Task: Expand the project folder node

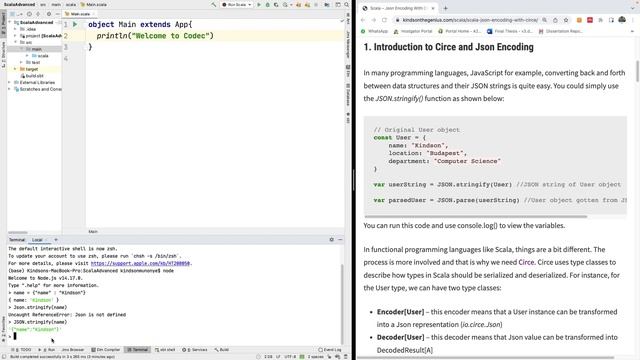Action: (16, 36)
